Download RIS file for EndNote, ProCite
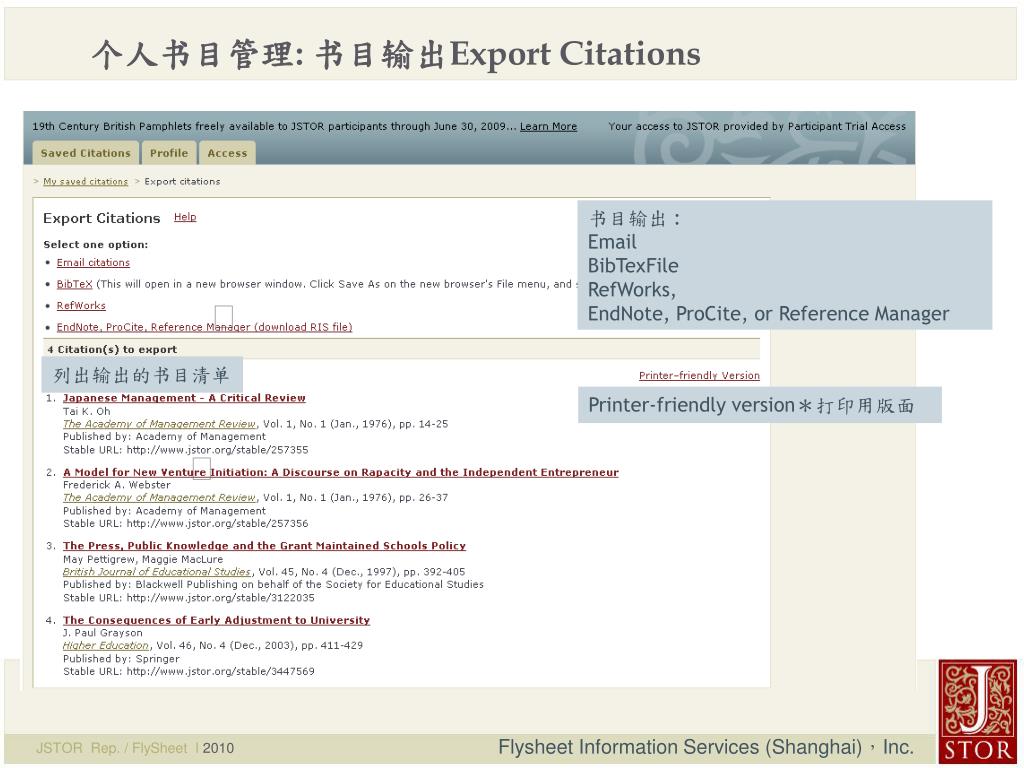 tap(204, 327)
